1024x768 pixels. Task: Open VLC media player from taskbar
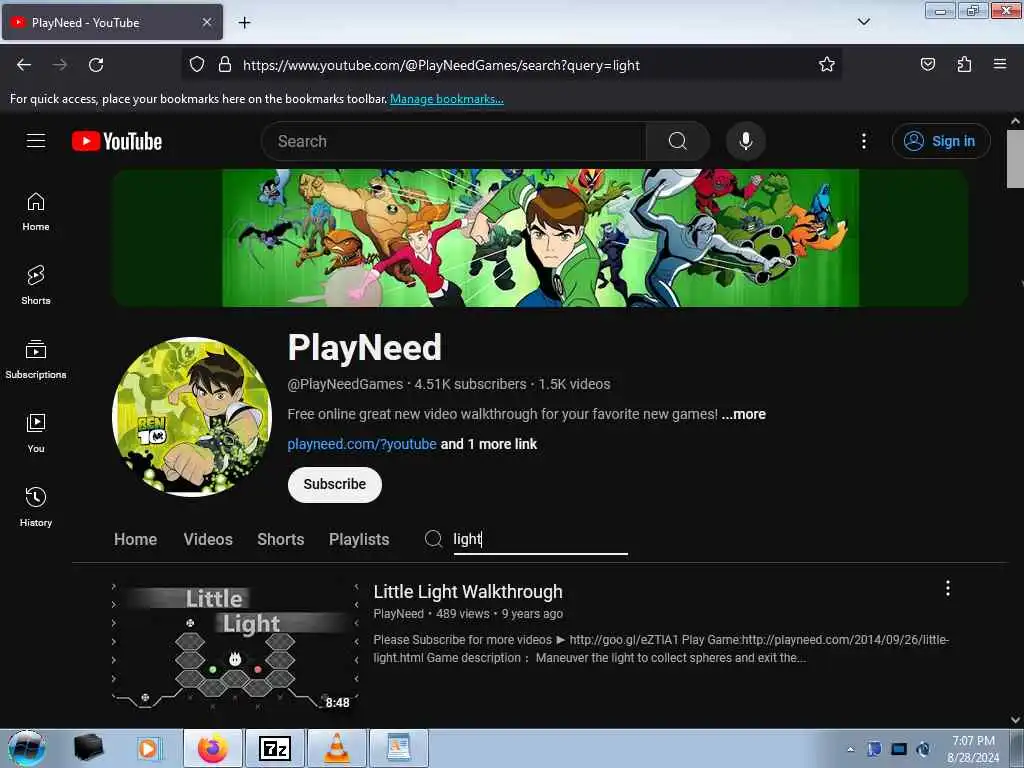point(336,748)
